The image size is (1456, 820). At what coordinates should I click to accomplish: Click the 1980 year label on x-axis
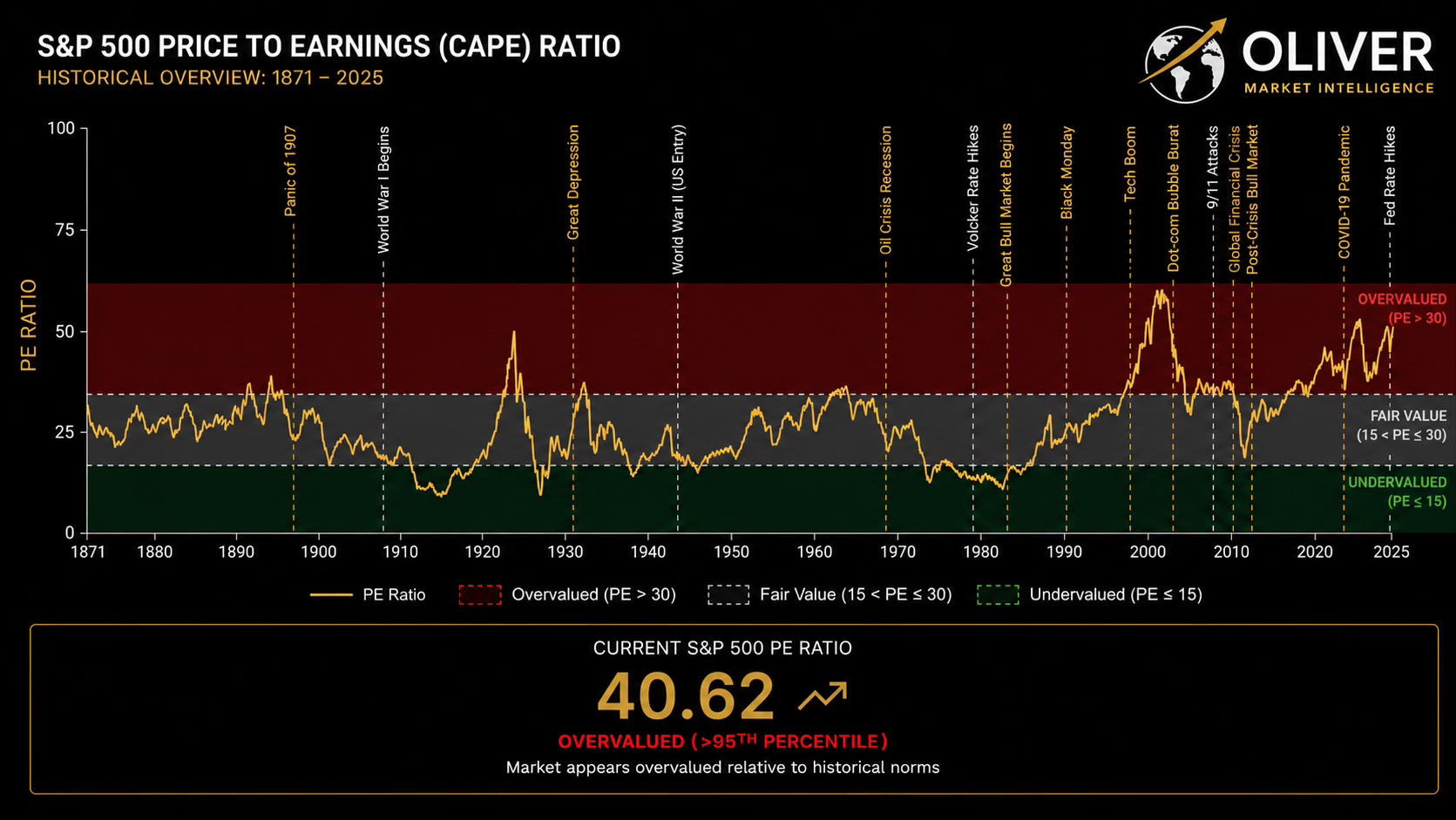point(980,552)
